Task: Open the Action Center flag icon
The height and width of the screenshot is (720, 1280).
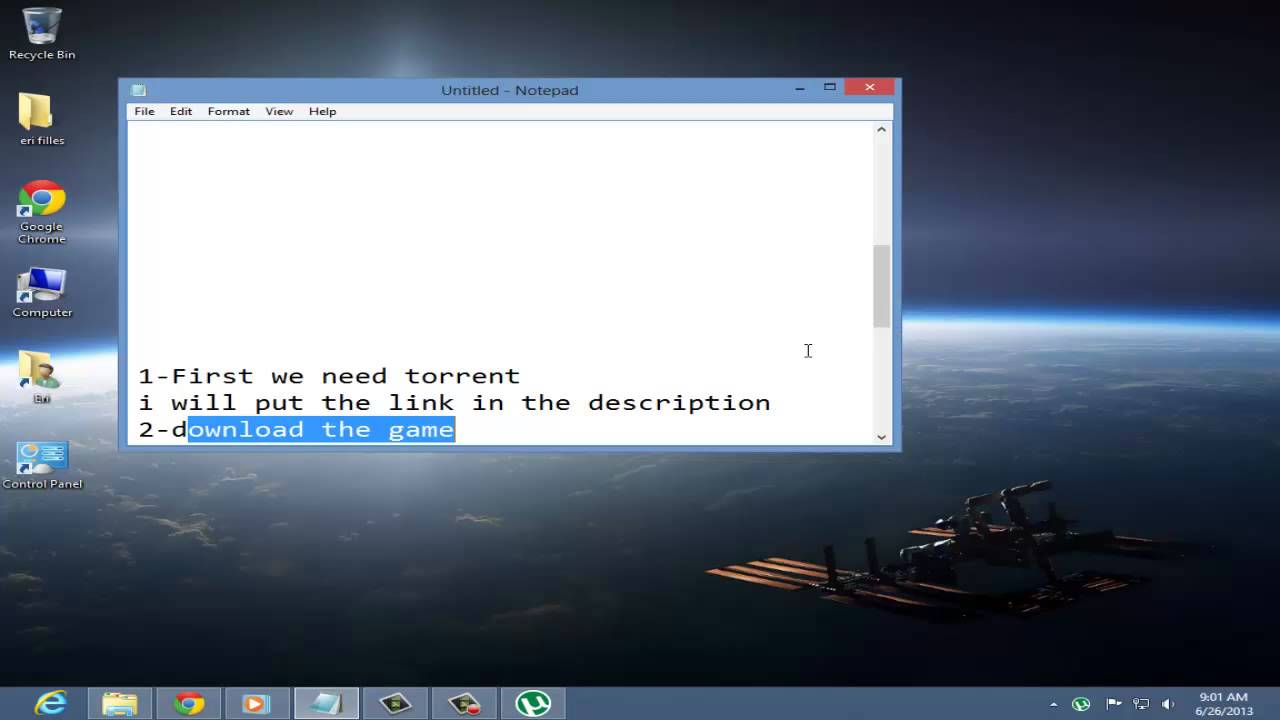Action: [x=1114, y=704]
